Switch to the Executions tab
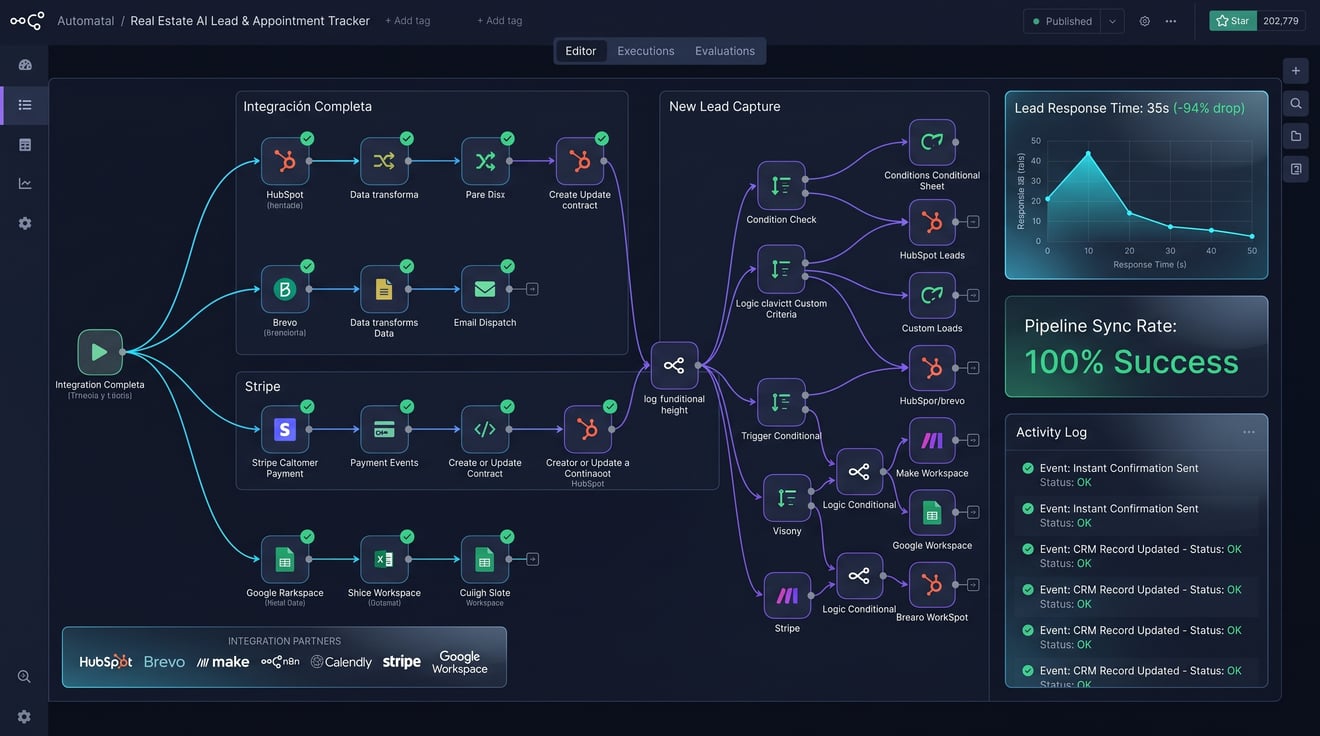The width and height of the screenshot is (1320, 736). [646, 51]
